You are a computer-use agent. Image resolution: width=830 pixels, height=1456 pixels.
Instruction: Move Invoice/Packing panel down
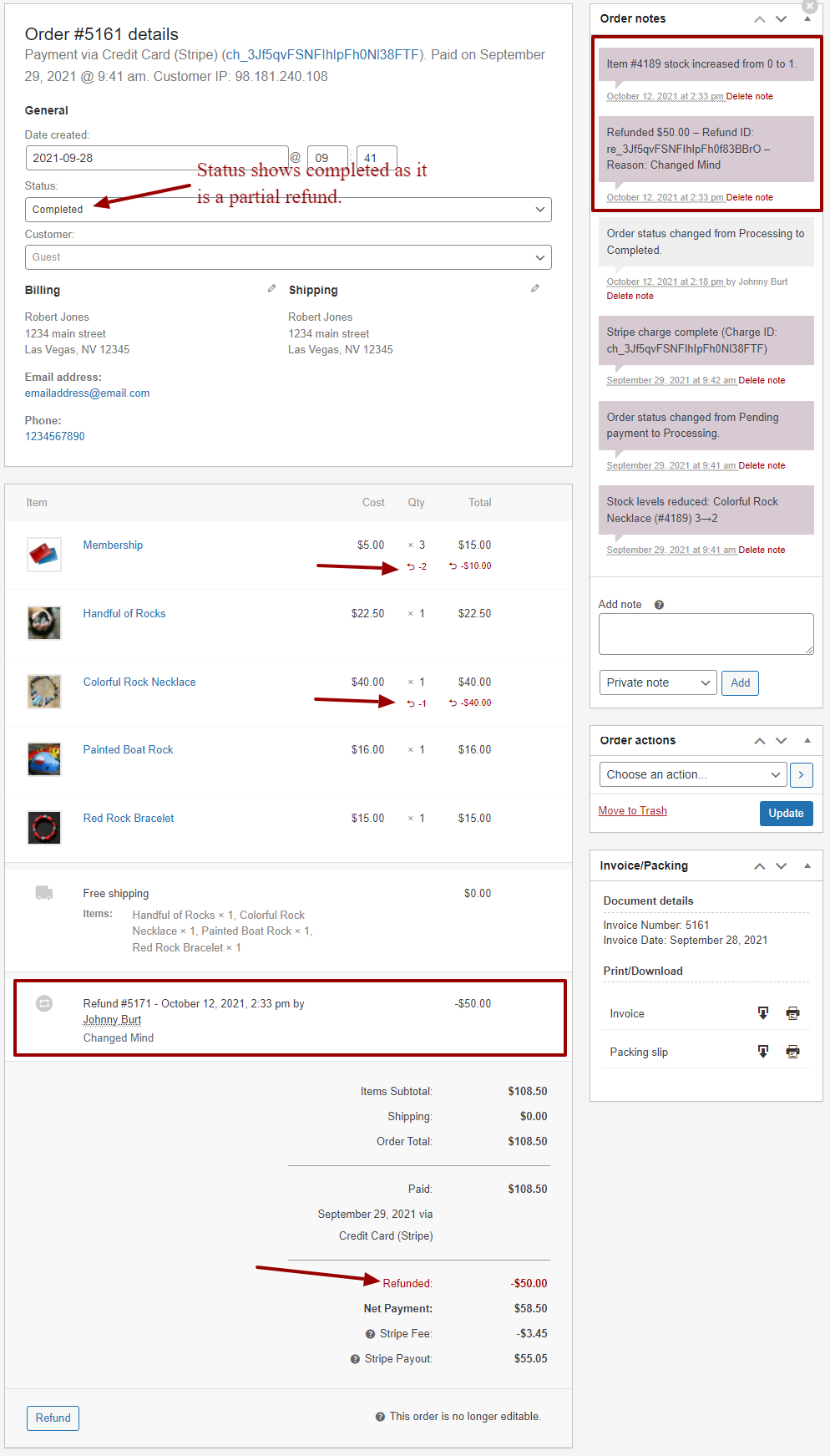pos(782,866)
